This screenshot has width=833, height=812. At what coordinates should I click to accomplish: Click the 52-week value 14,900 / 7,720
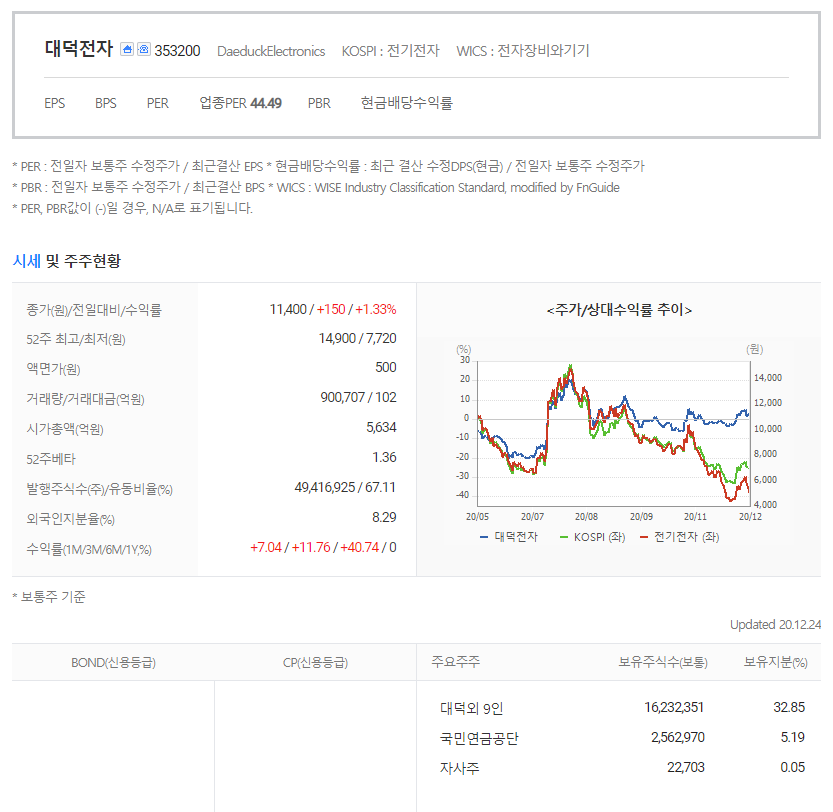(357, 339)
